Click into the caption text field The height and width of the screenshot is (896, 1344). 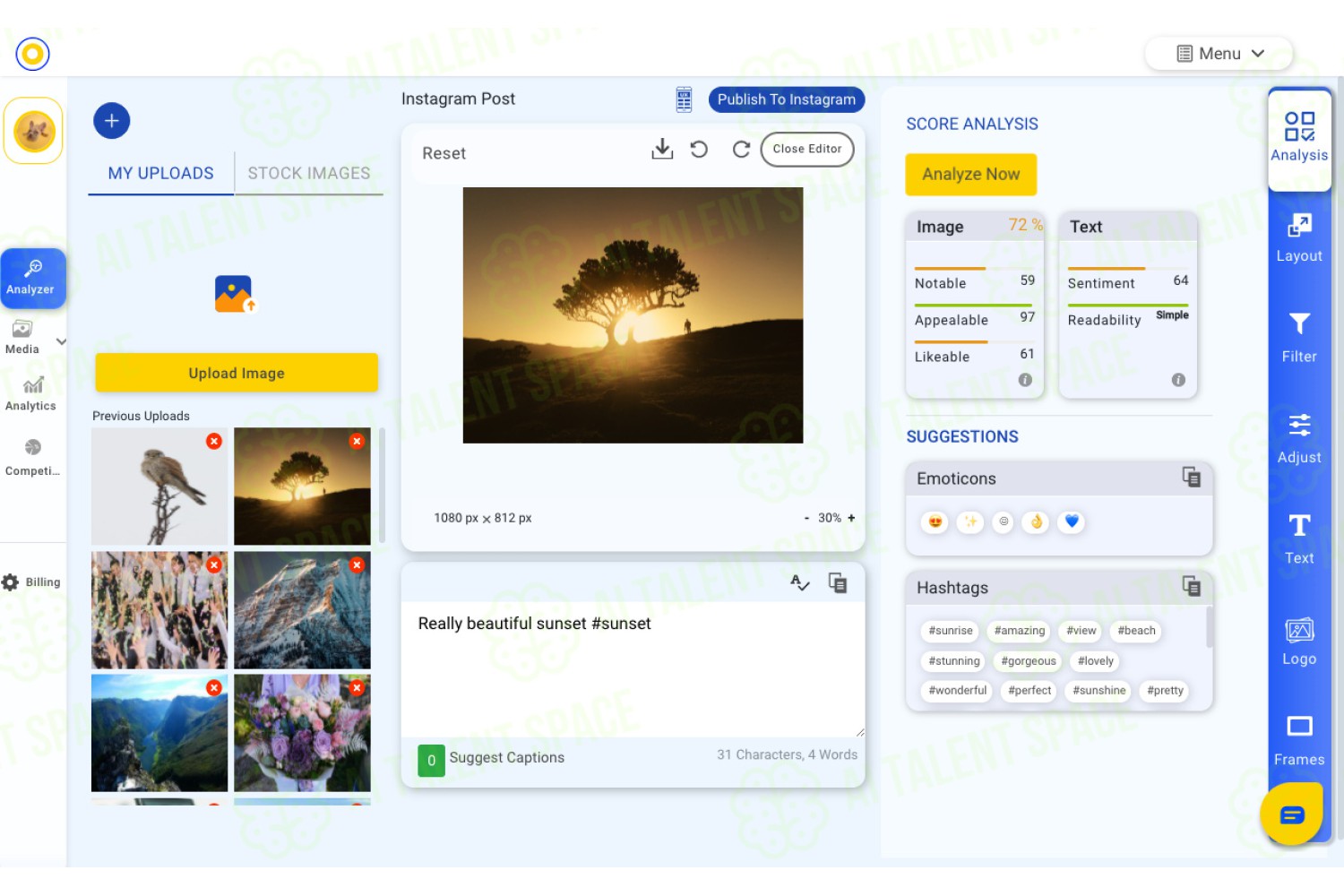633,668
